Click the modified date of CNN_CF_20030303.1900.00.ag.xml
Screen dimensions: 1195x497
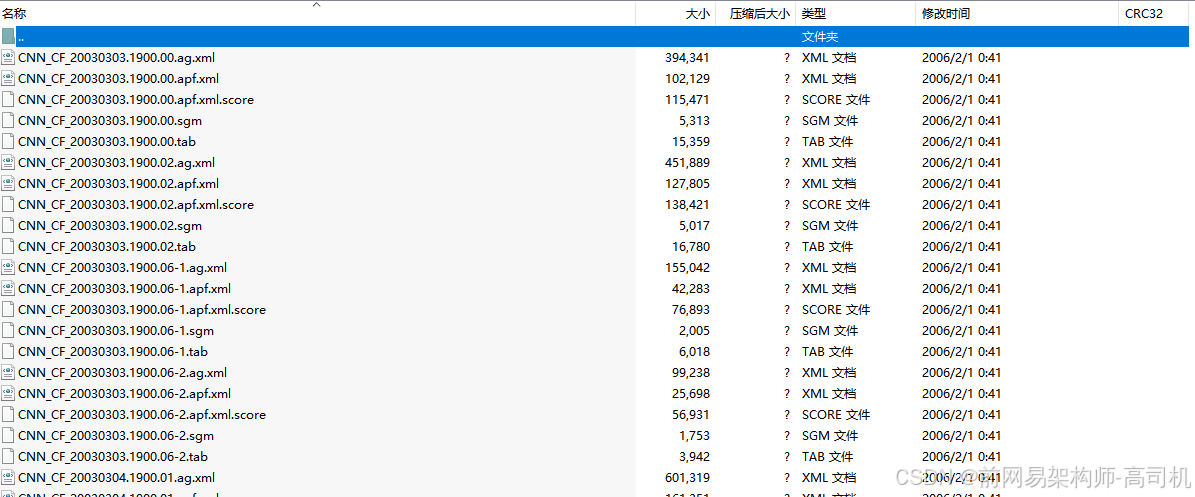962,57
